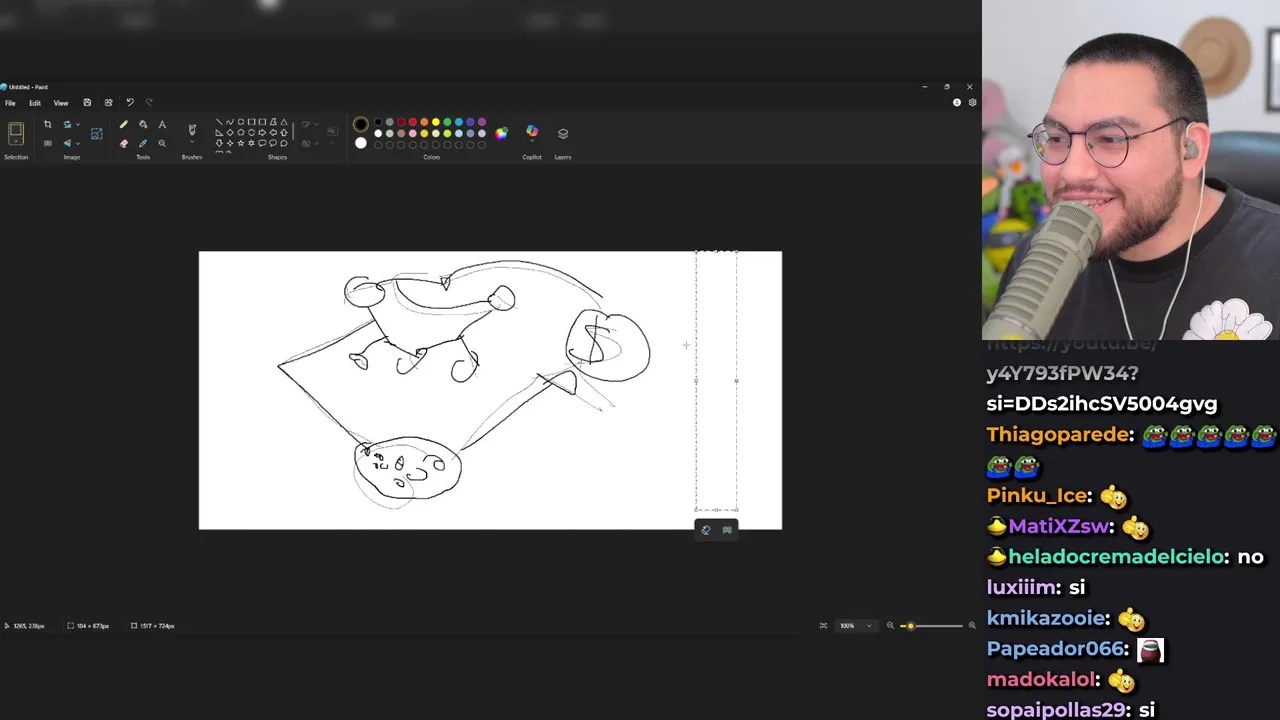Open the Paint account profile icon
This screenshot has height=720, width=1280.
tap(957, 102)
